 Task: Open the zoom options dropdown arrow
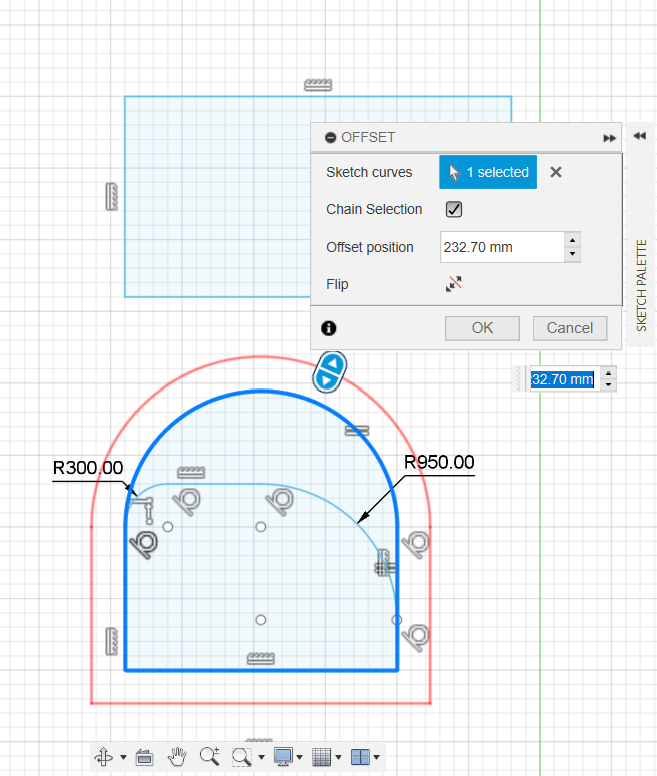[x=261, y=757]
